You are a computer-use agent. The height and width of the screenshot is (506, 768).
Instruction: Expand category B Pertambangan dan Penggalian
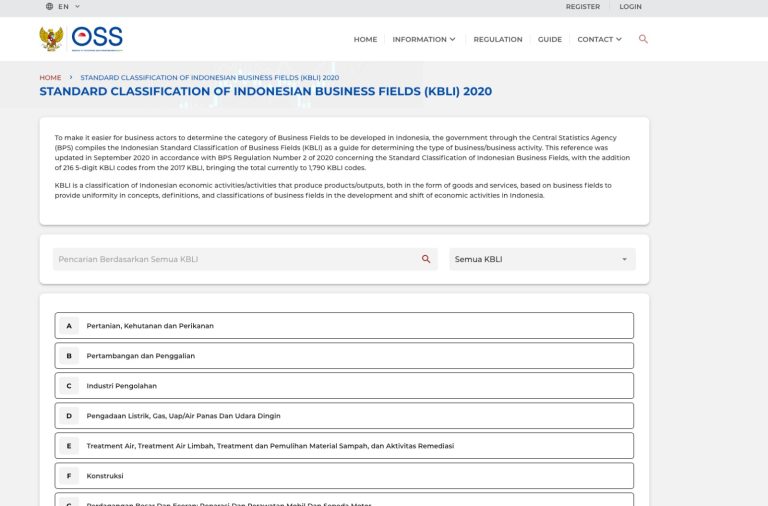pos(344,355)
